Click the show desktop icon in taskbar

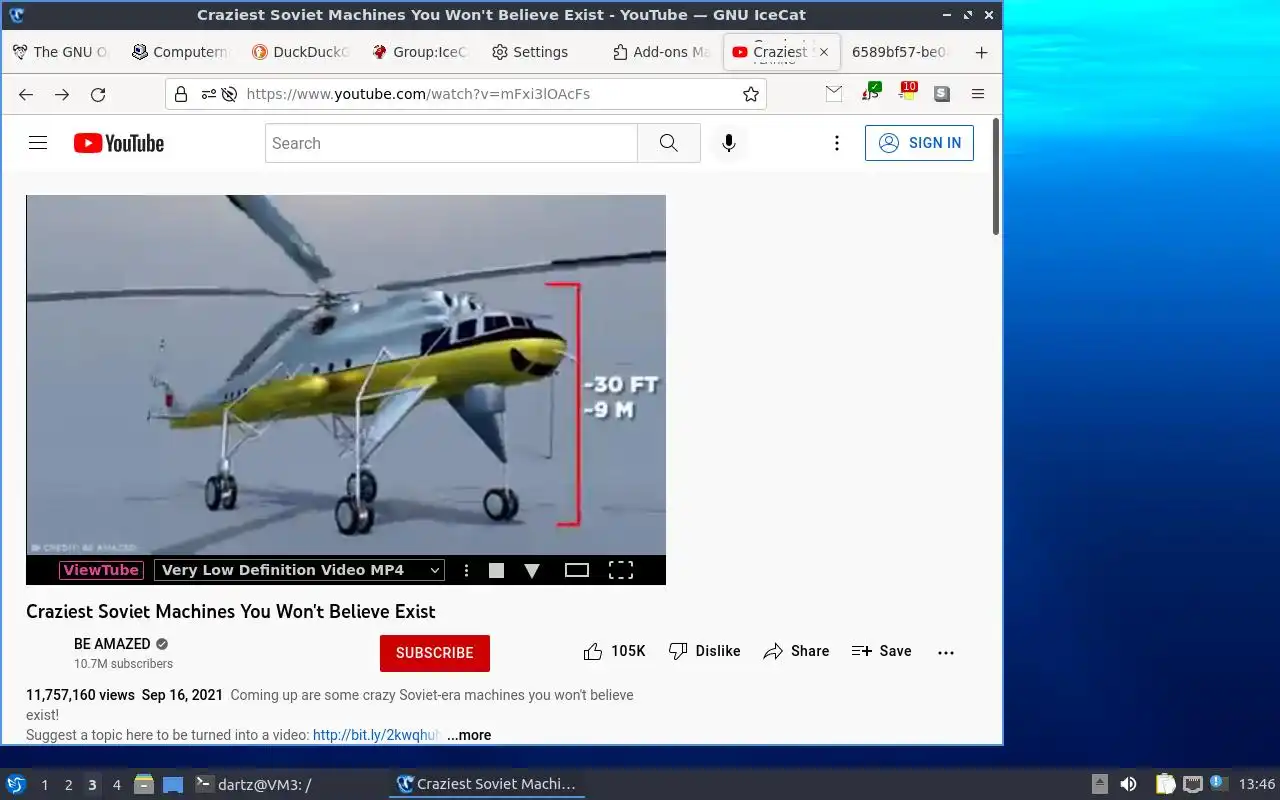[173, 784]
